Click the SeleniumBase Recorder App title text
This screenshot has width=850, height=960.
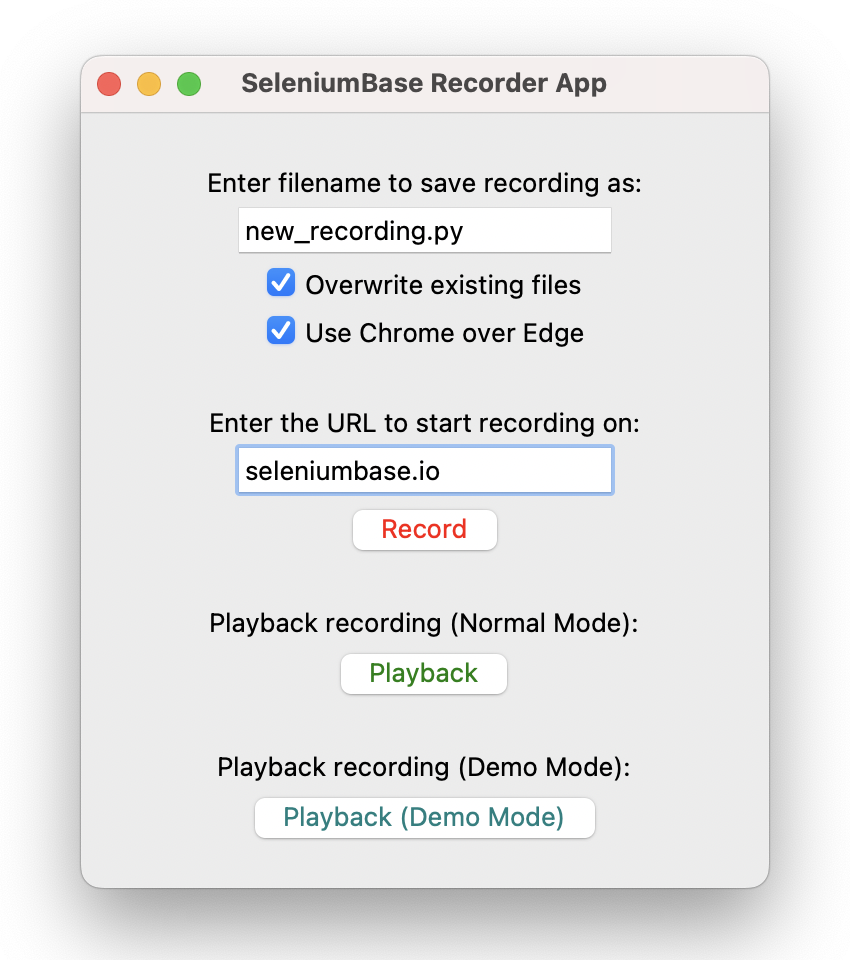coord(424,83)
